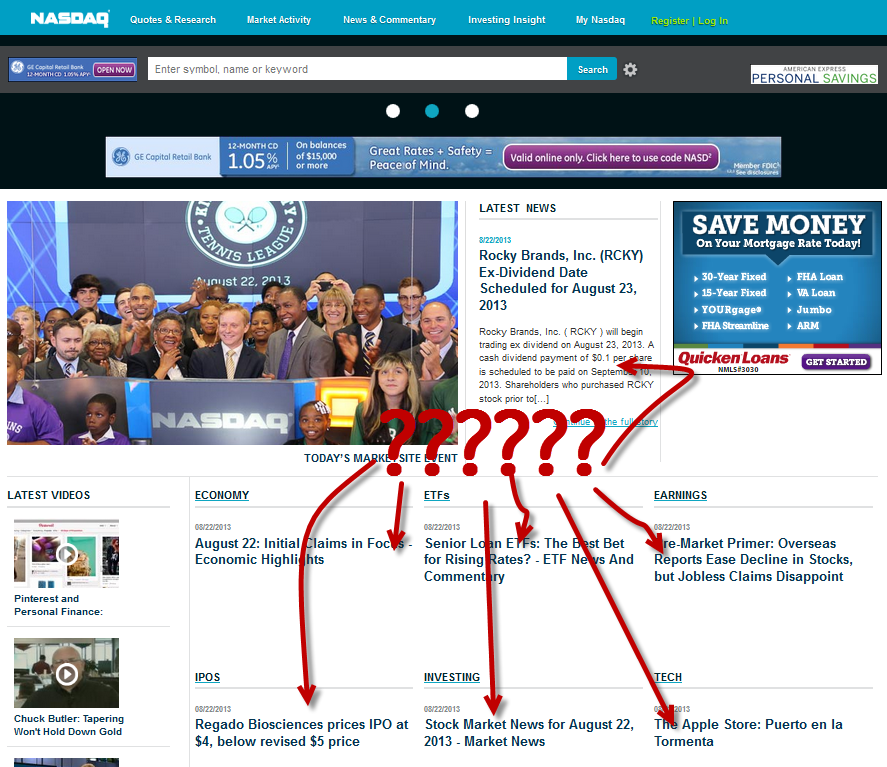Click the GE logo in the banner ad
The image size is (887, 767).
coord(120,157)
